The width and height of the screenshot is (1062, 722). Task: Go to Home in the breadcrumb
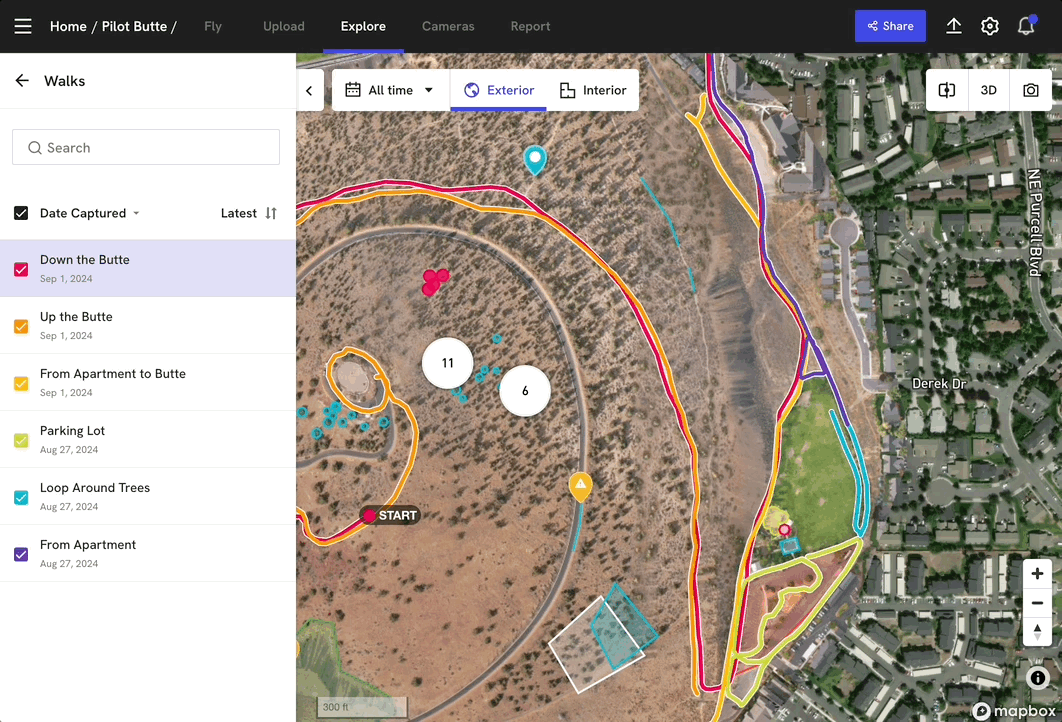click(x=68, y=26)
